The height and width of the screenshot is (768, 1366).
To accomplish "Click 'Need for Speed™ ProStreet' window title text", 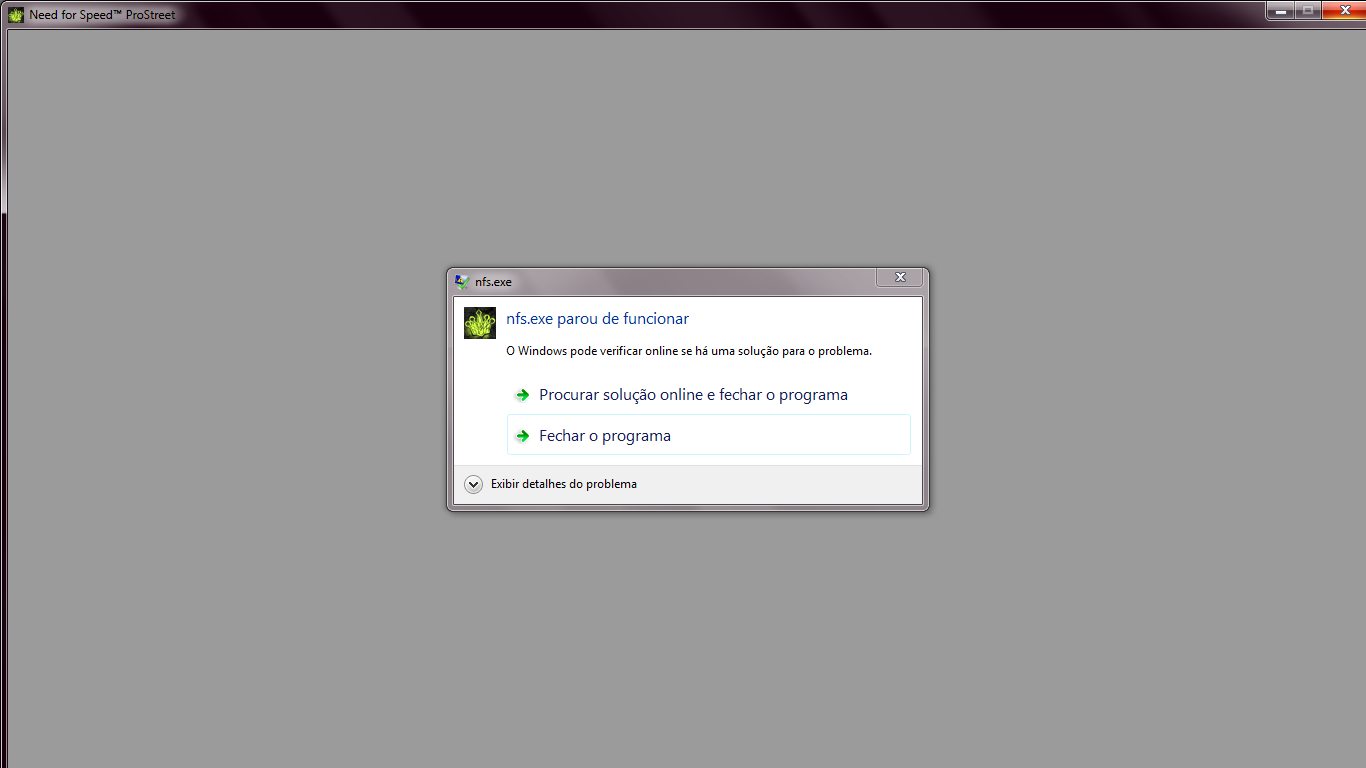I will [102, 15].
